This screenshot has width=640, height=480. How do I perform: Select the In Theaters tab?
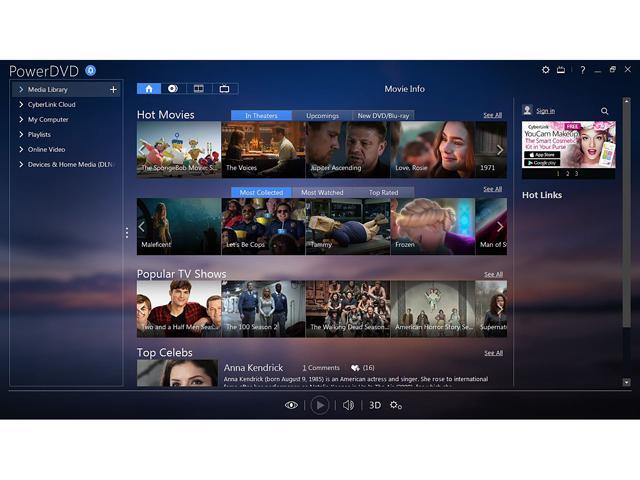[x=261, y=116]
